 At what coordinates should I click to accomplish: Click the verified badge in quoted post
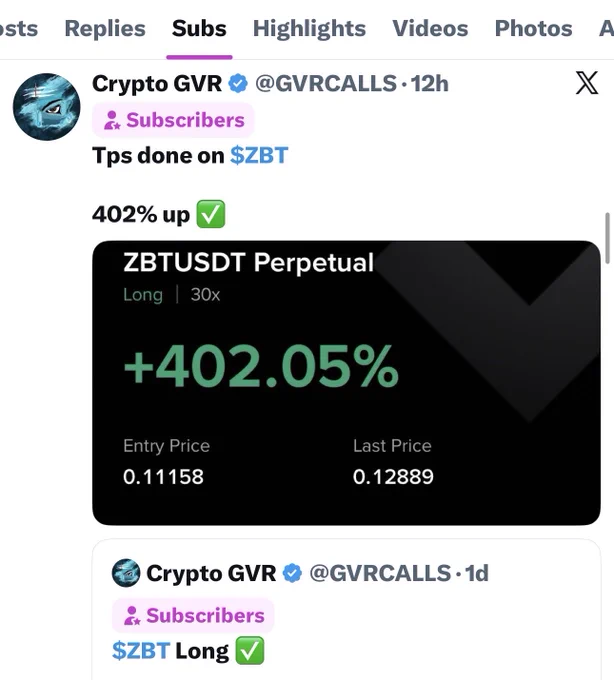[292, 573]
